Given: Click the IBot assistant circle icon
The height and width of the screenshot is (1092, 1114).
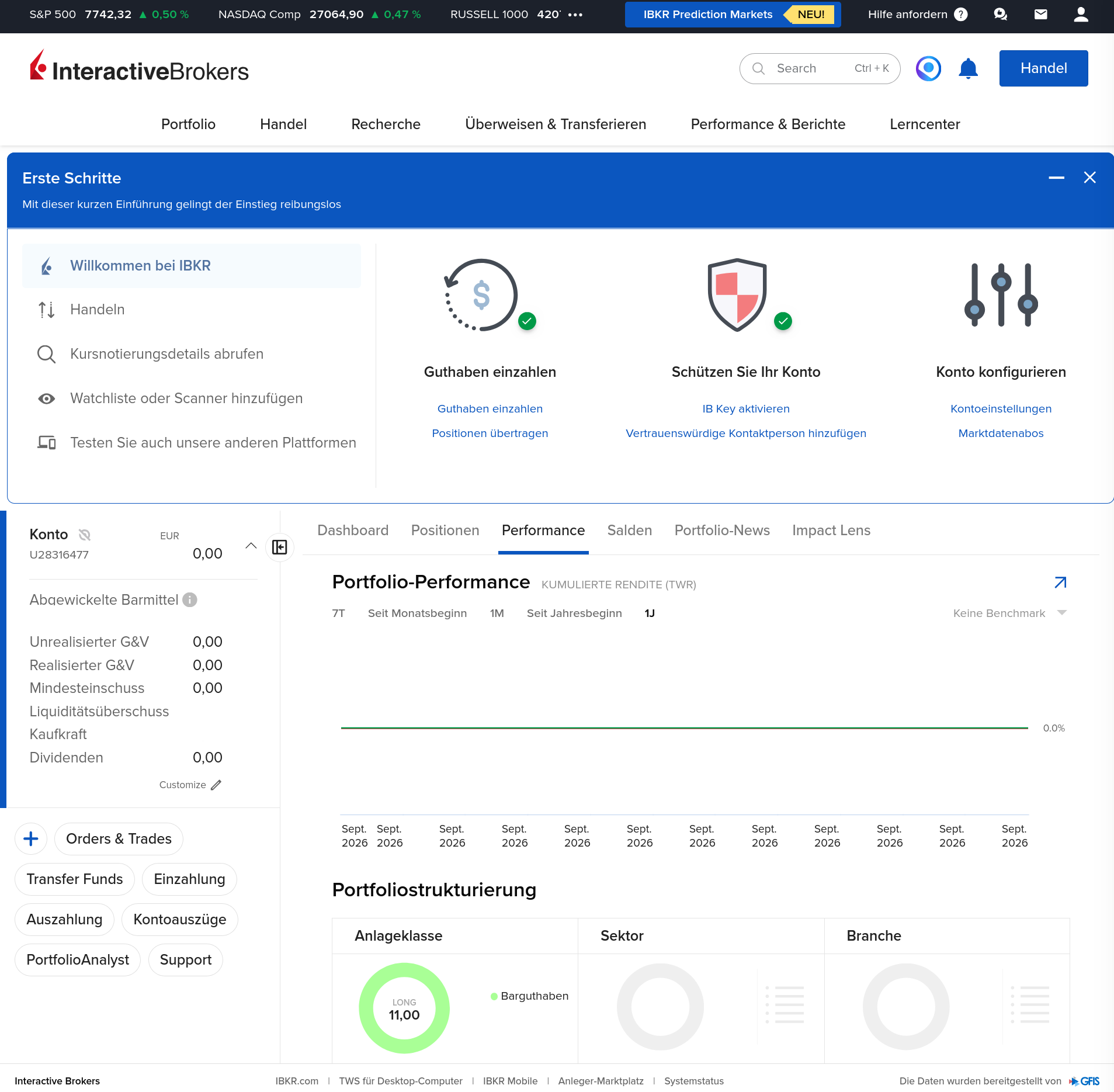Looking at the screenshot, I should tap(928, 68).
